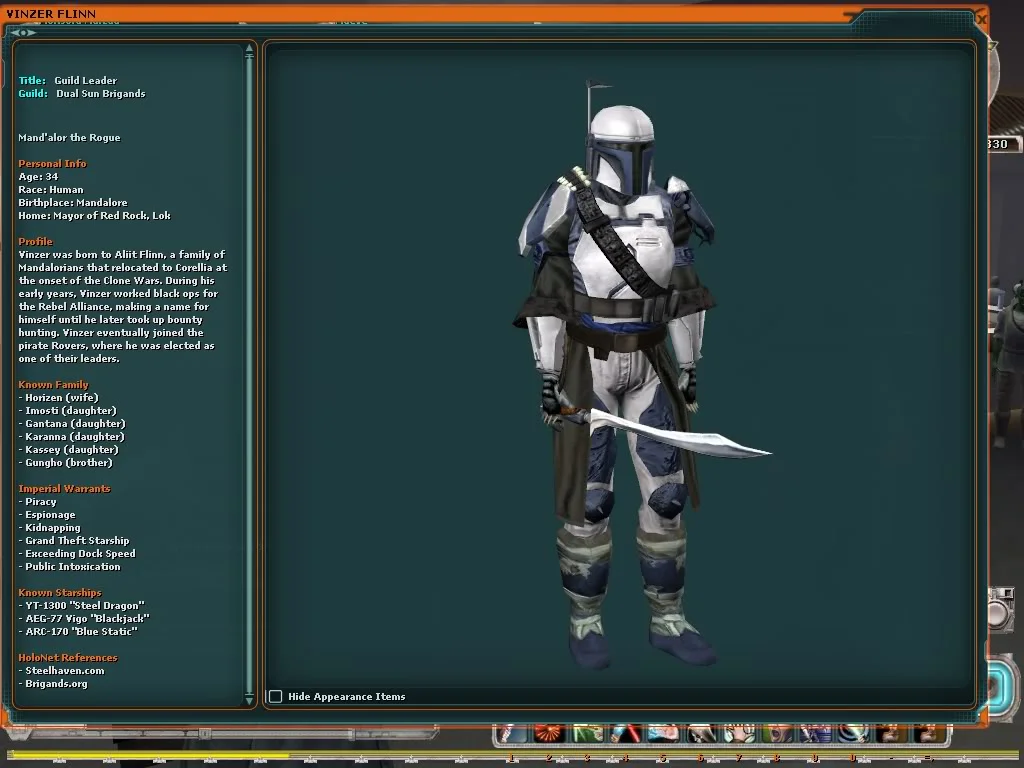Click the window menu icon above the profile panel
This screenshot has width=1024, height=768.
[x=22, y=33]
